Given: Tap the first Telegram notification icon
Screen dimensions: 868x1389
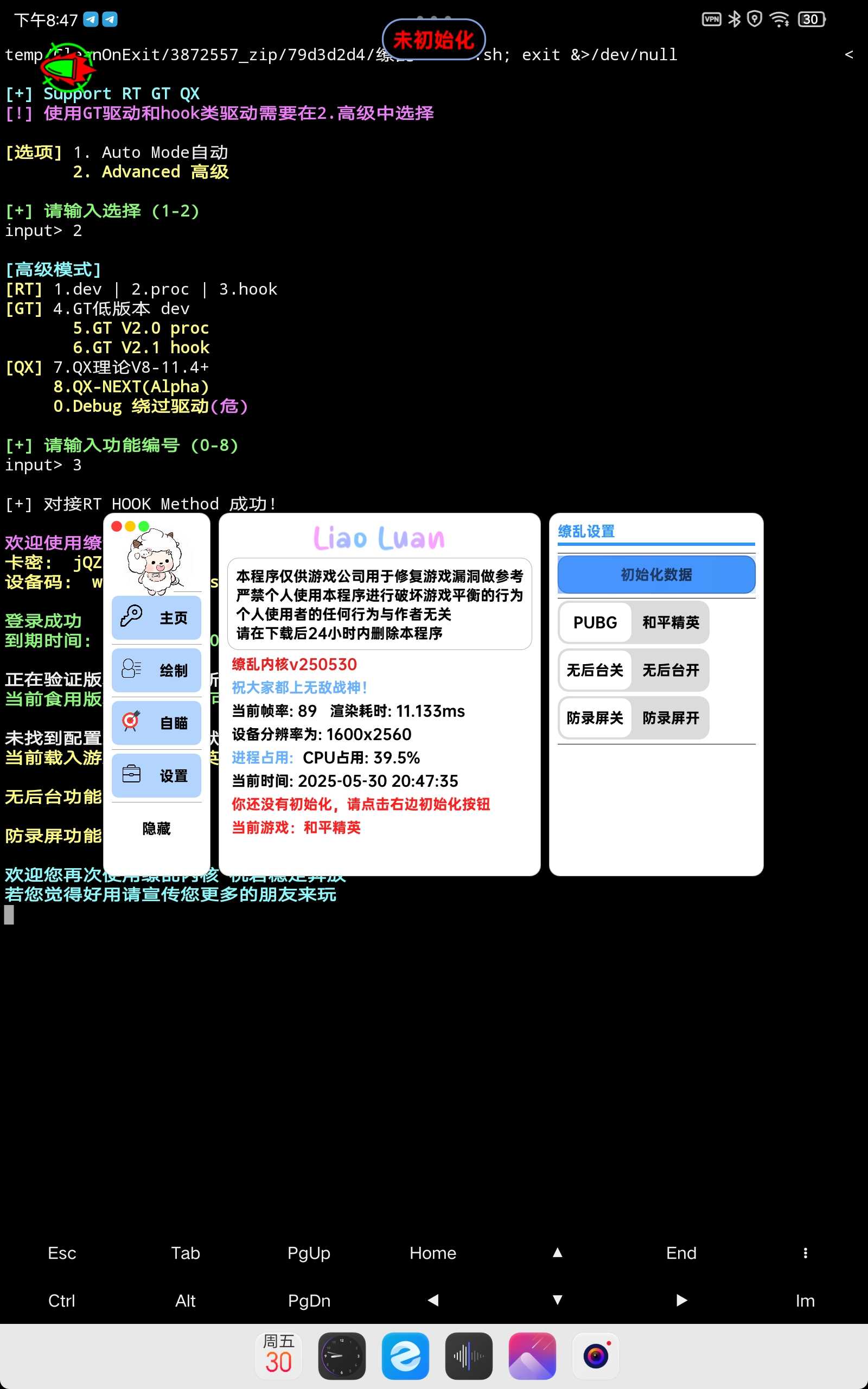Looking at the screenshot, I should click(91, 20).
